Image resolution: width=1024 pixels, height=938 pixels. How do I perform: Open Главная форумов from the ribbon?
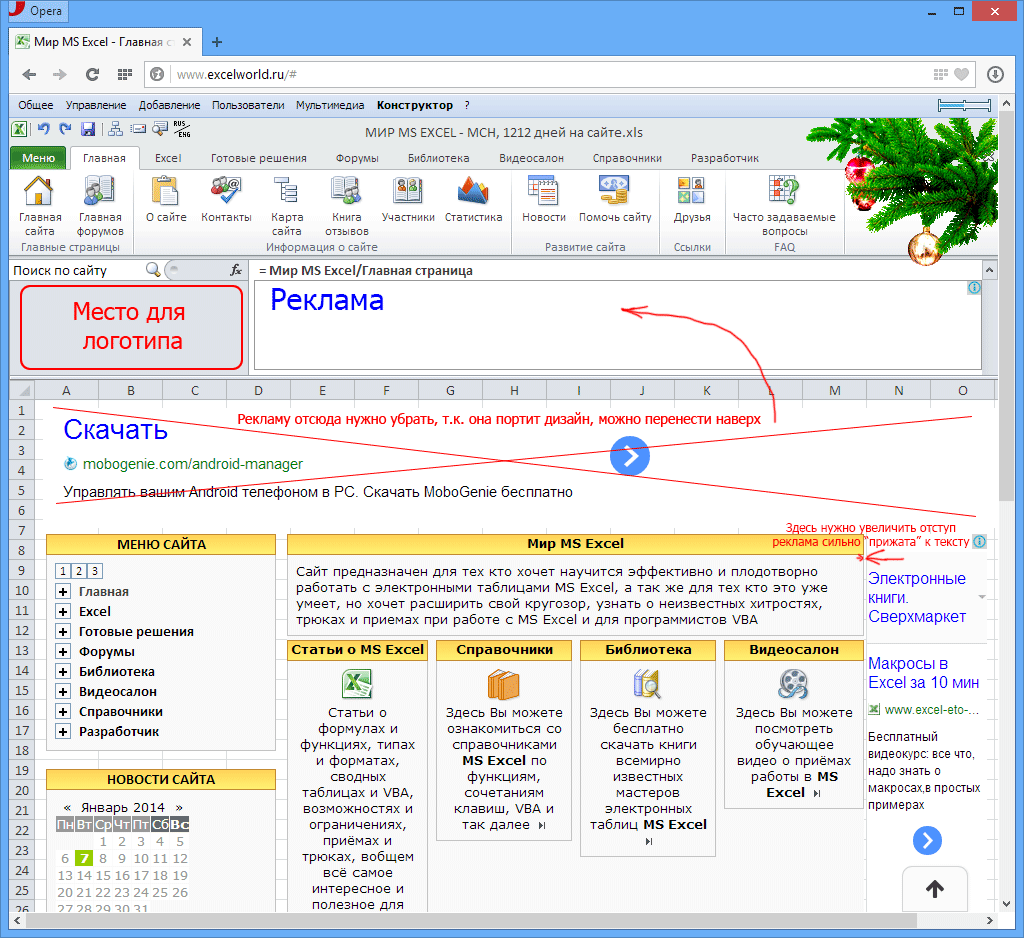99,191
